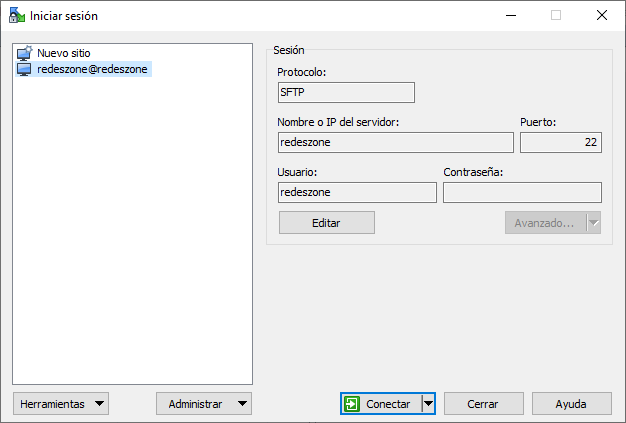Screen dimensions: 626x423
Task: Click the Protocolo field showing SFTP
Action: click(x=346, y=93)
